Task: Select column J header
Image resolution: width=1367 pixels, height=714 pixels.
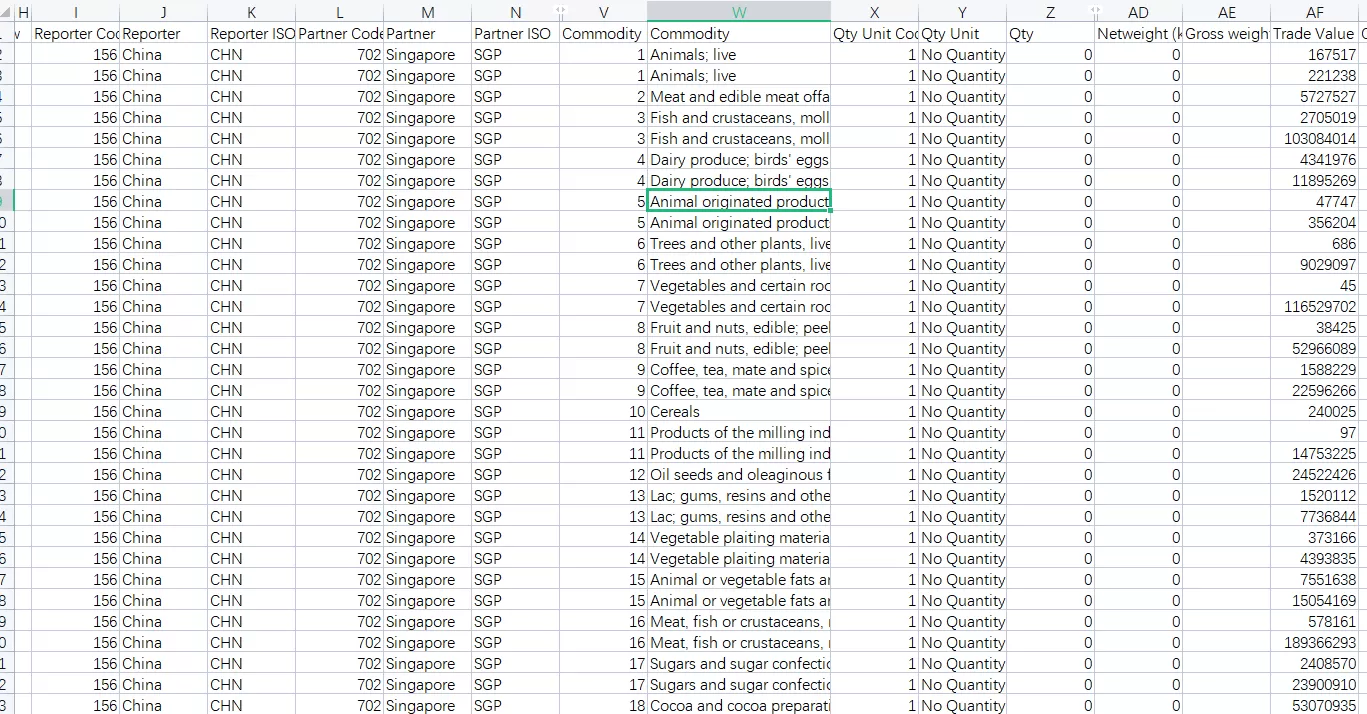Action: coord(163,11)
